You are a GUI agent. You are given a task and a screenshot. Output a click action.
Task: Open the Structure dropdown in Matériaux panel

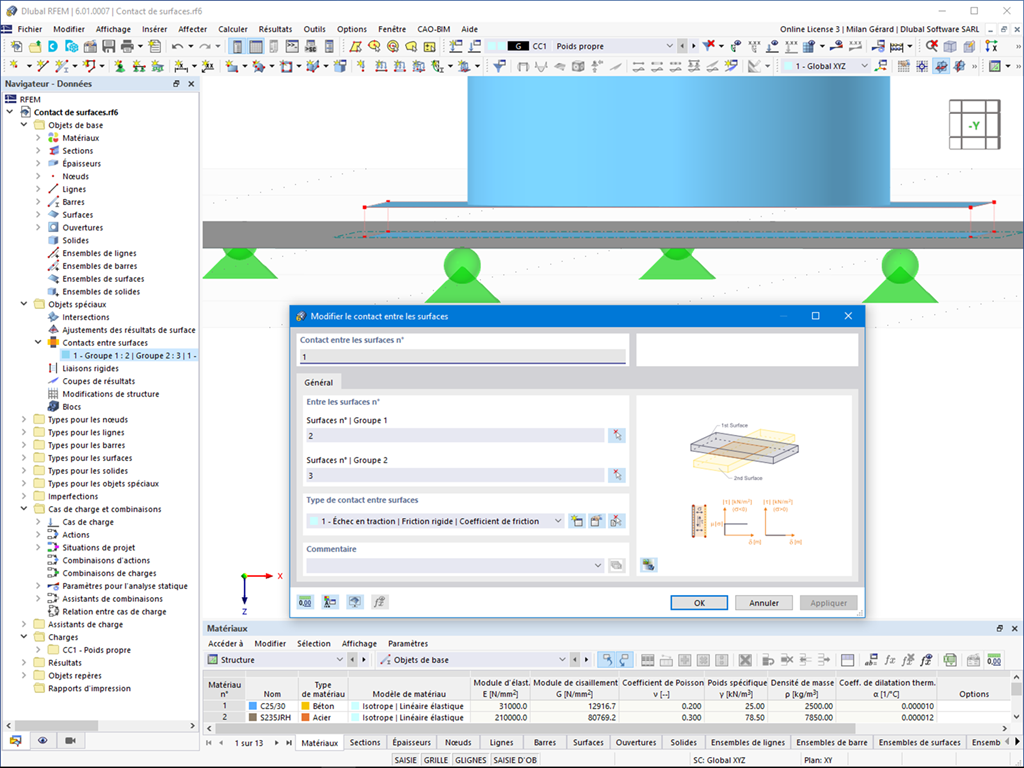point(340,660)
